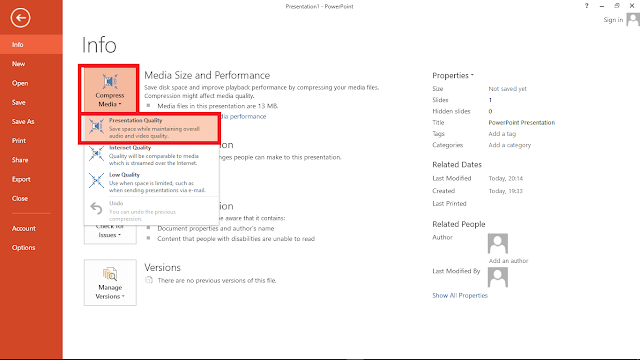Click the Compress Media speaker icon
The width and height of the screenshot is (640, 360).
point(110,82)
